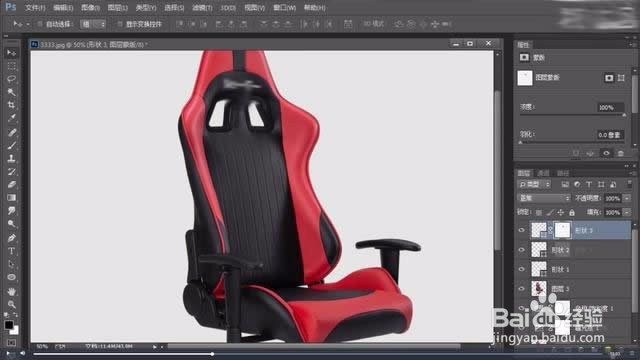
Task: Click the pixel mask button in Properties
Action: (x=609, y=78)
